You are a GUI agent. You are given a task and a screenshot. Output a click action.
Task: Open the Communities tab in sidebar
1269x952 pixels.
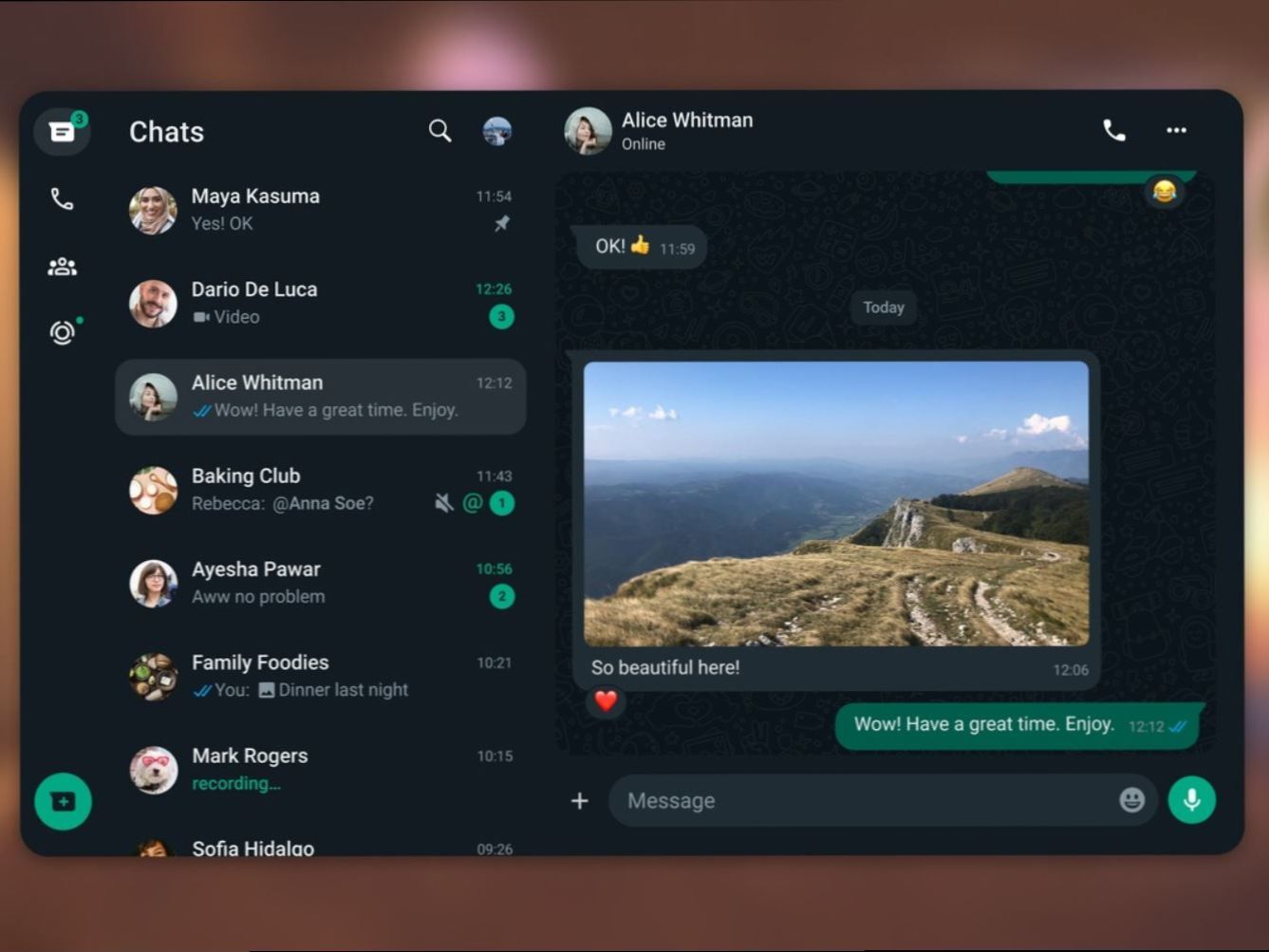coord(62,267)
